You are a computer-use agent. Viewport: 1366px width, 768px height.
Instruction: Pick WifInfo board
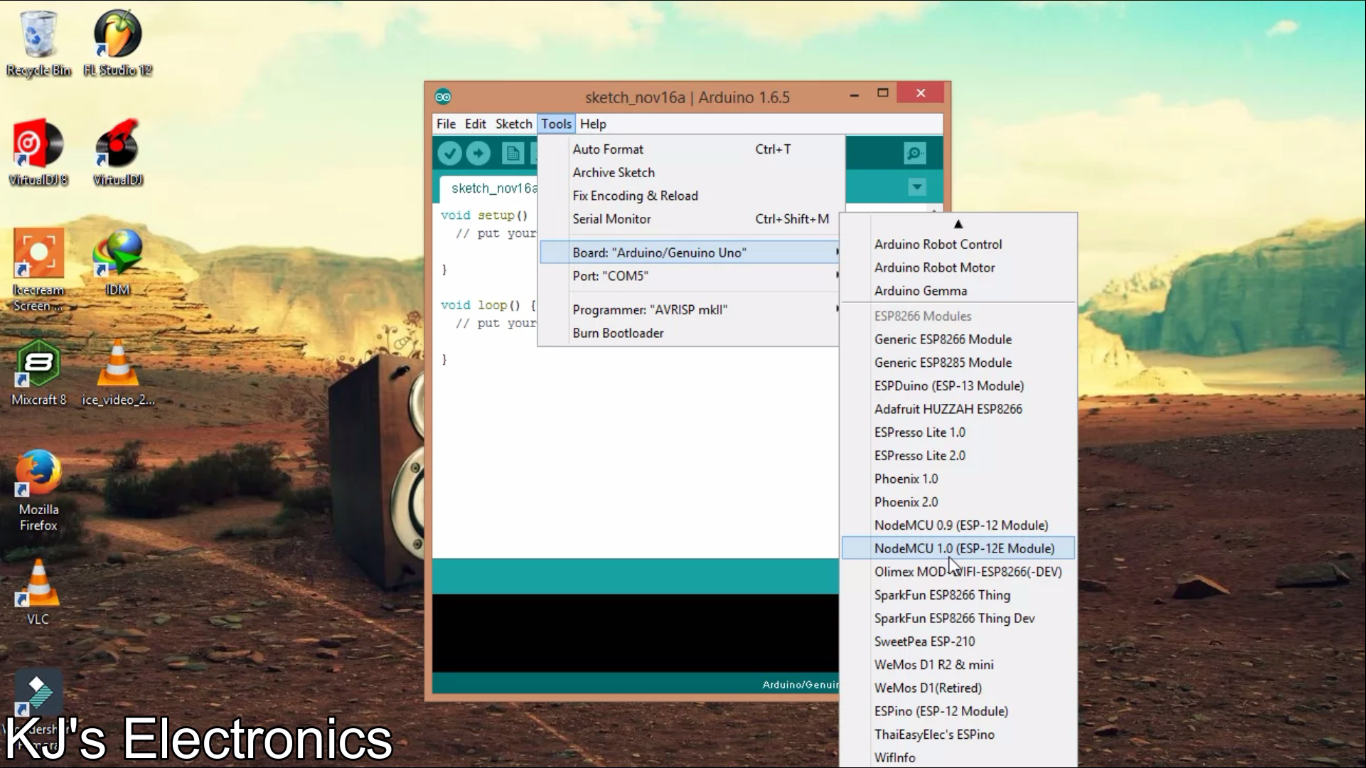959,757
